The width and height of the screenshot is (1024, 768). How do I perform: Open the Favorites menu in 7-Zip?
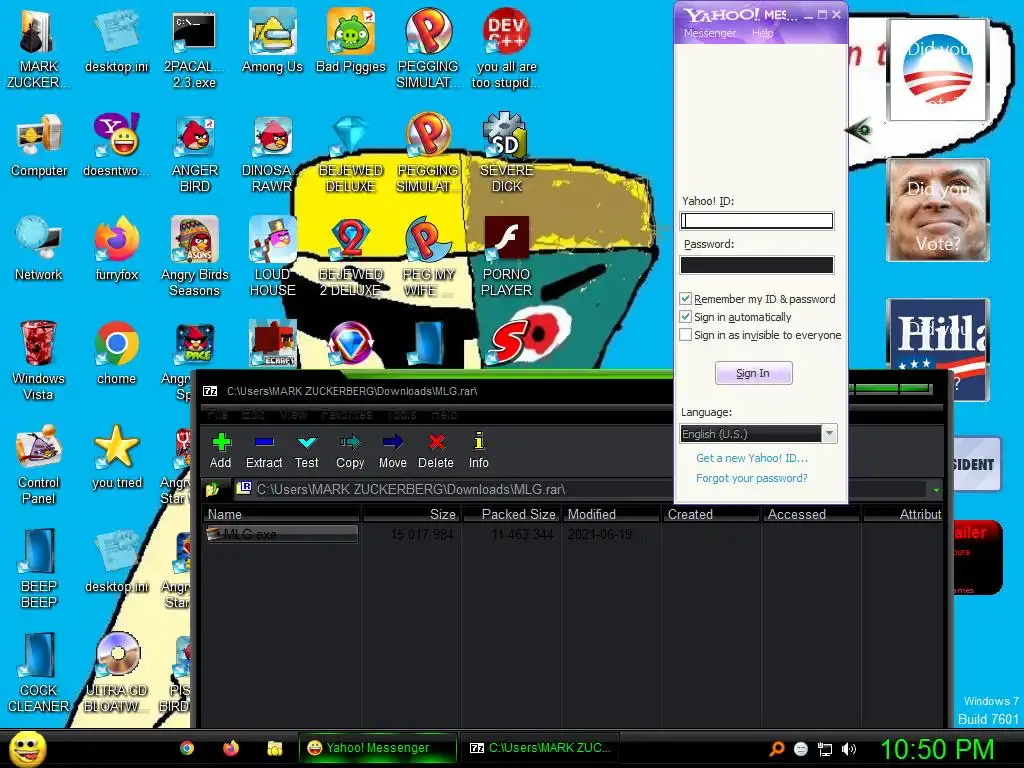pyautogui.click(x=346, y=415)
